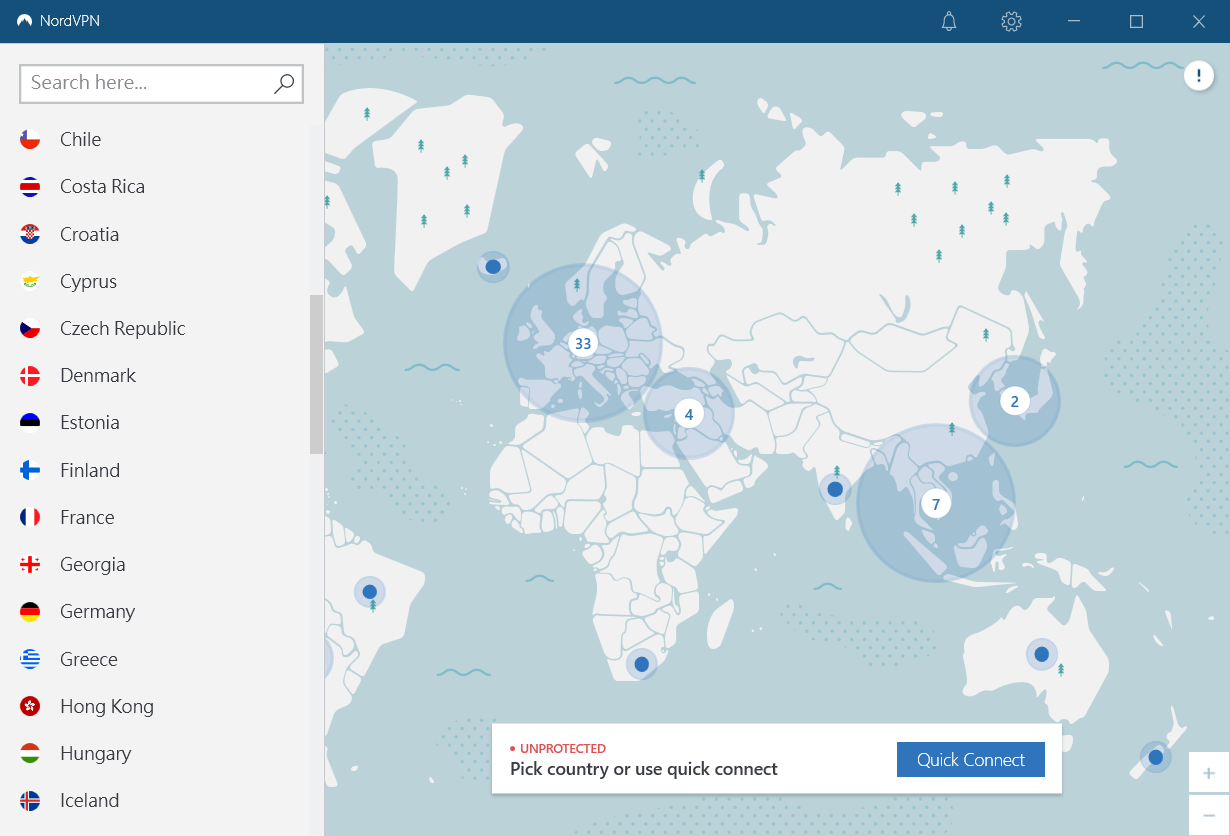Viewport: 1230px width, 836px height.
Task: Click the Estonia flag icon
Action: point(30,422)
